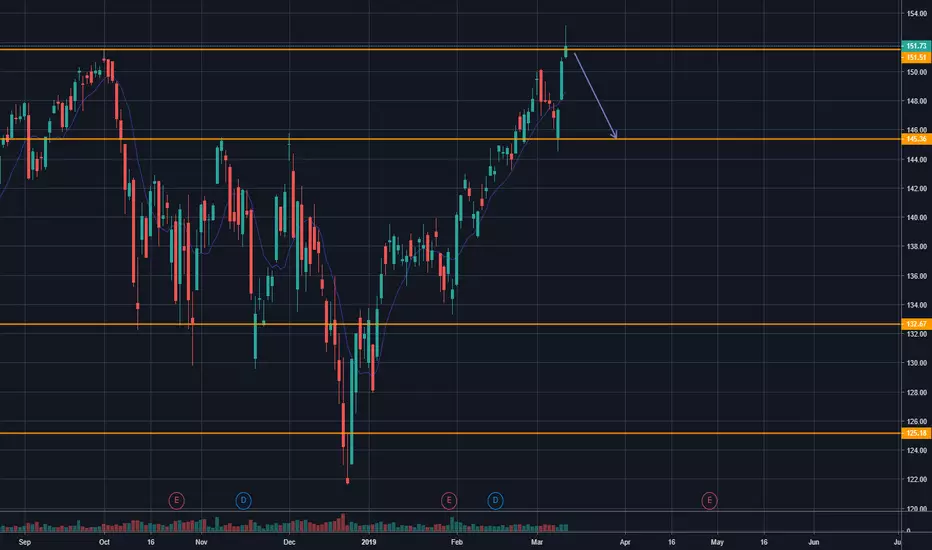Select the current price label 151.73
Image resolution: width=932 pixels, height=550 pixels.
[916, 46]
